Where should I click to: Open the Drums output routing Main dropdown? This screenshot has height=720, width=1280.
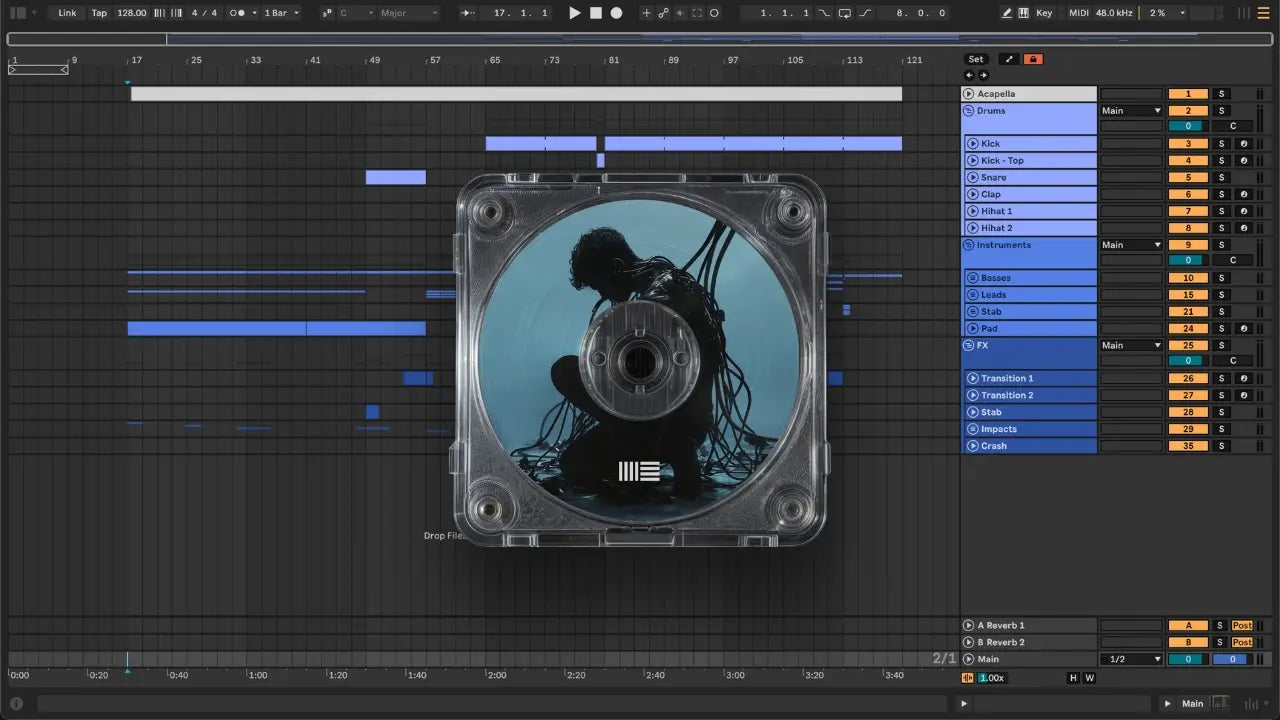click(x=1131, y=111)
